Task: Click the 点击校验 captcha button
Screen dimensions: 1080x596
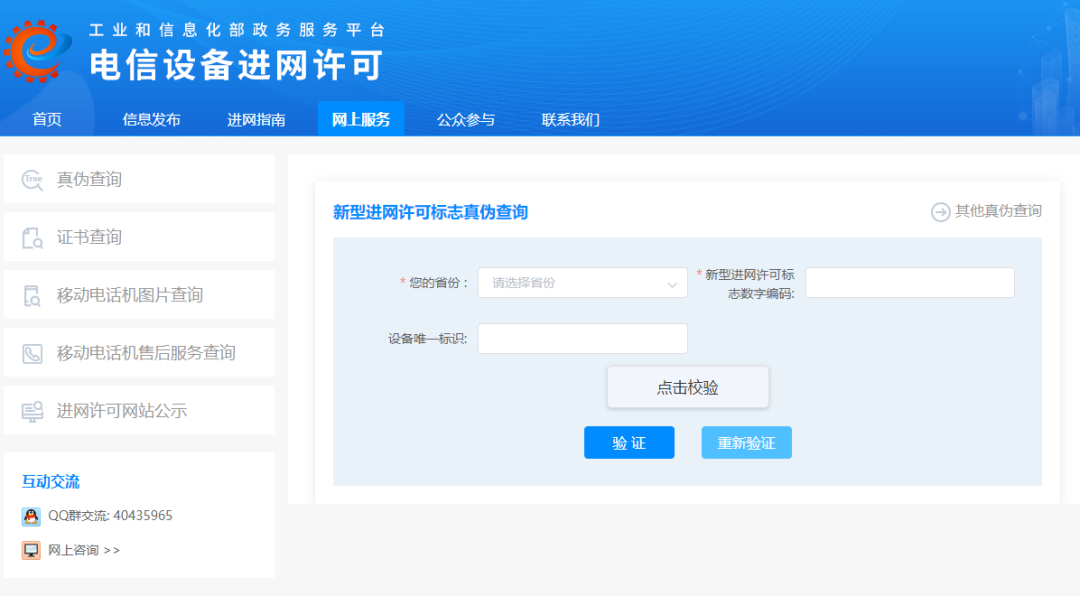Action: pyautogui.click(x=688, y=388)
